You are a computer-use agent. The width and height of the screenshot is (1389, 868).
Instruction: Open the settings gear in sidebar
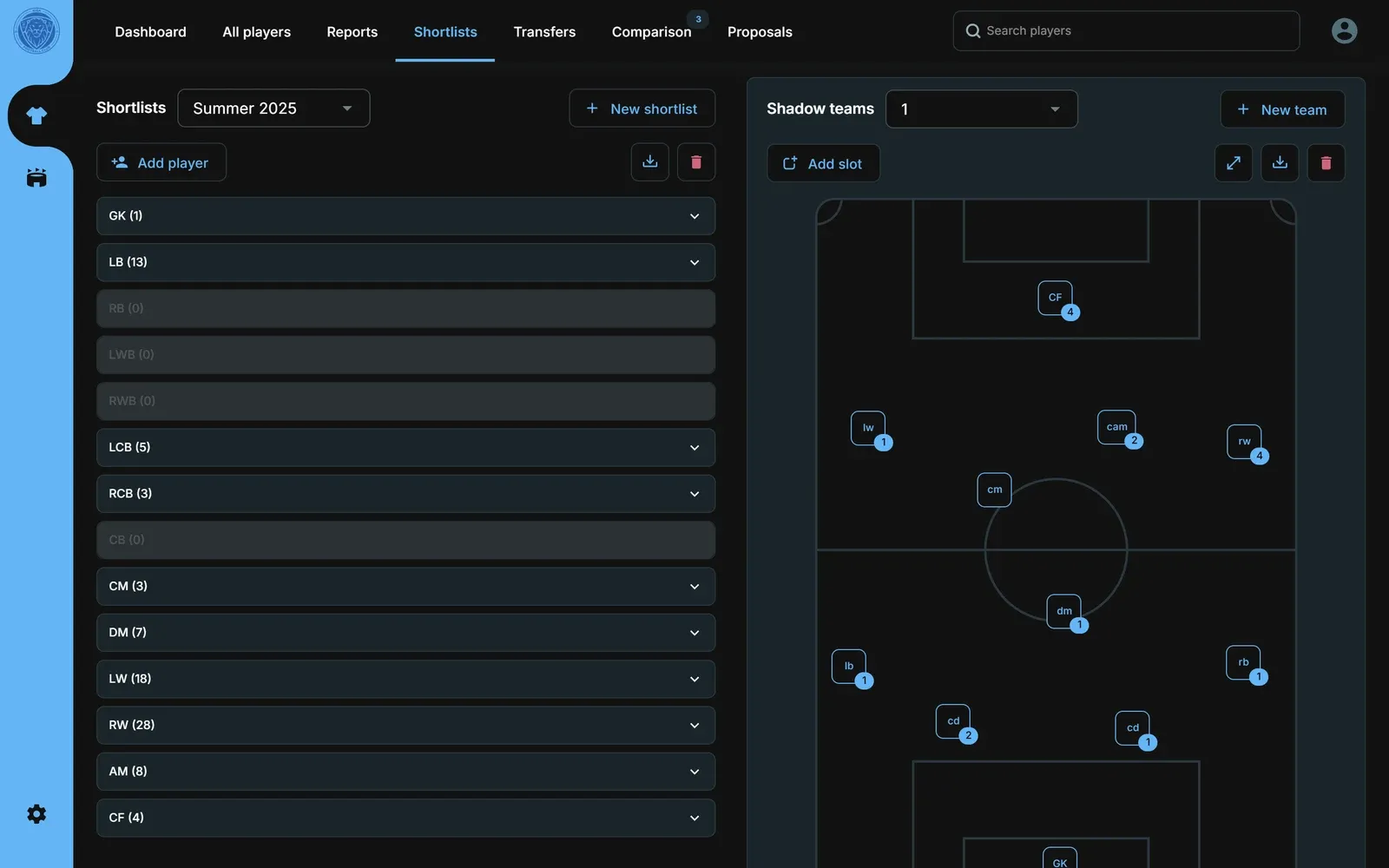[36, 814]
